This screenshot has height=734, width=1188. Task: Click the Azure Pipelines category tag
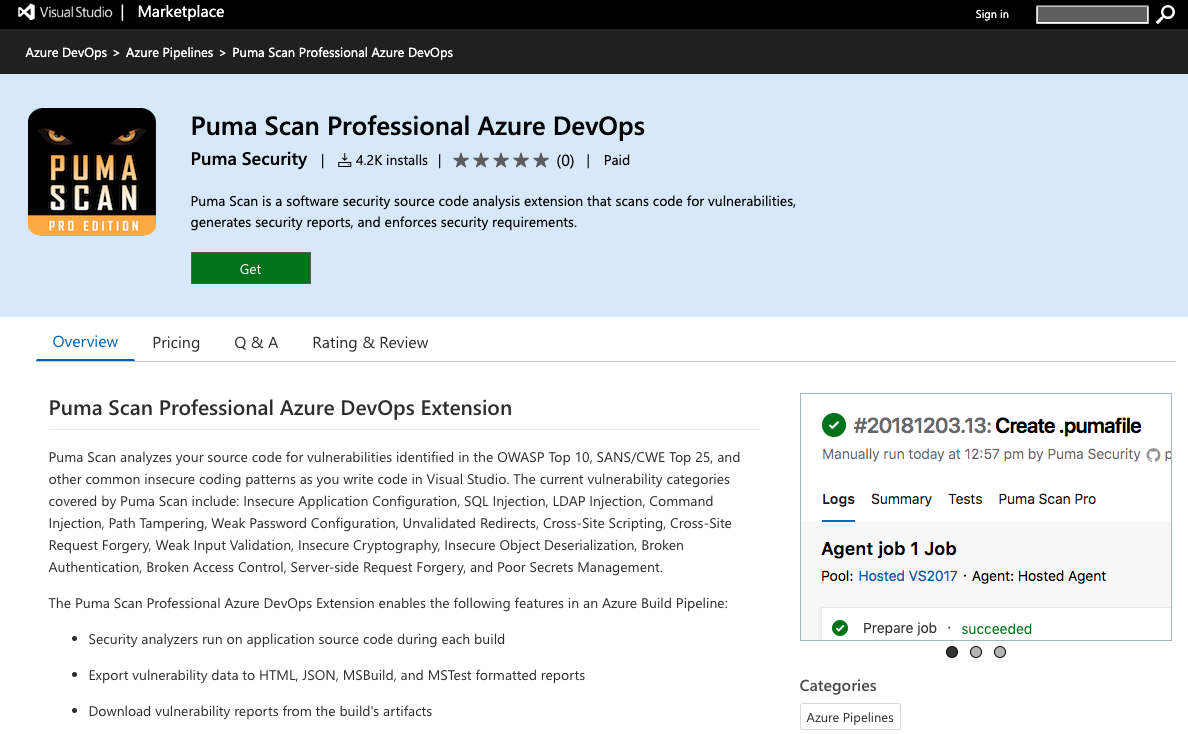tap(850, 716)
